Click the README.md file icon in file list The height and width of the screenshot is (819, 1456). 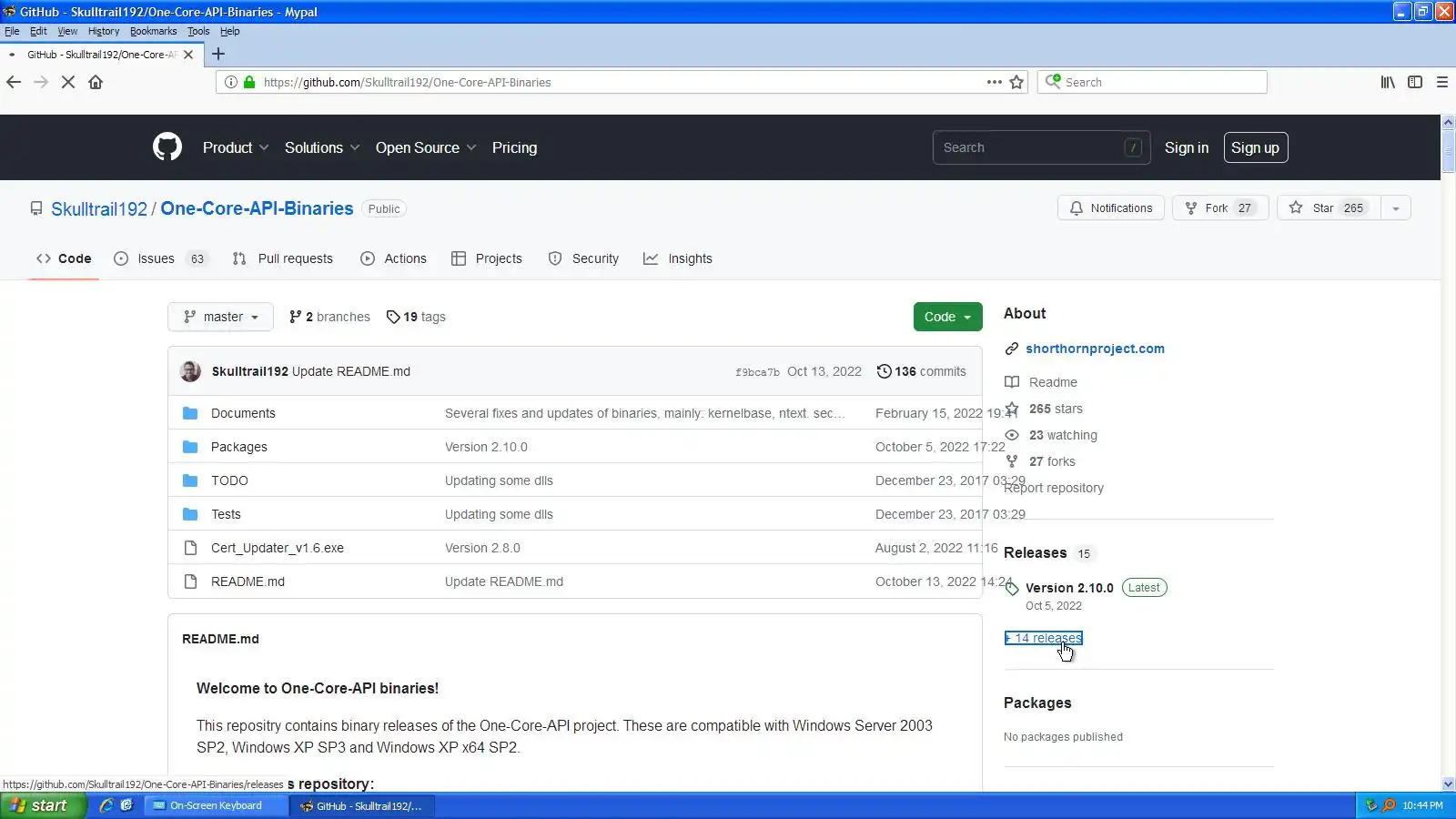click(x=190, y=581)
